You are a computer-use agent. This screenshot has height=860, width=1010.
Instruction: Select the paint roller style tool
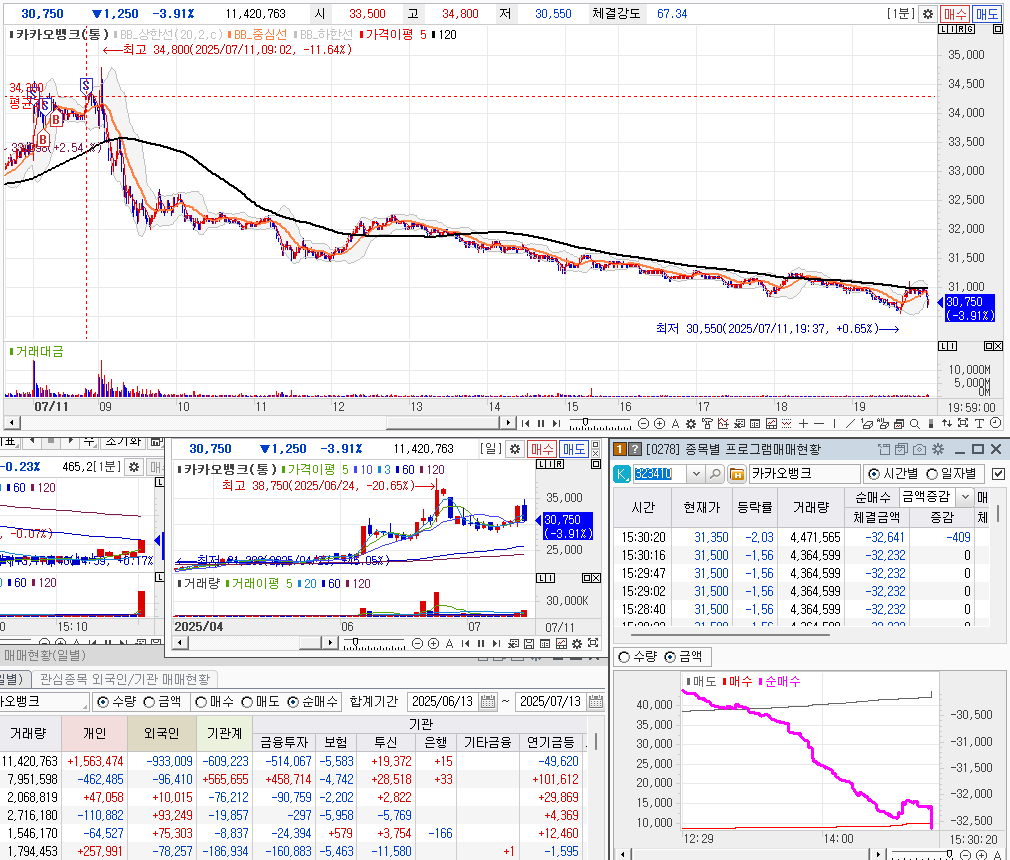click(707, 423)
